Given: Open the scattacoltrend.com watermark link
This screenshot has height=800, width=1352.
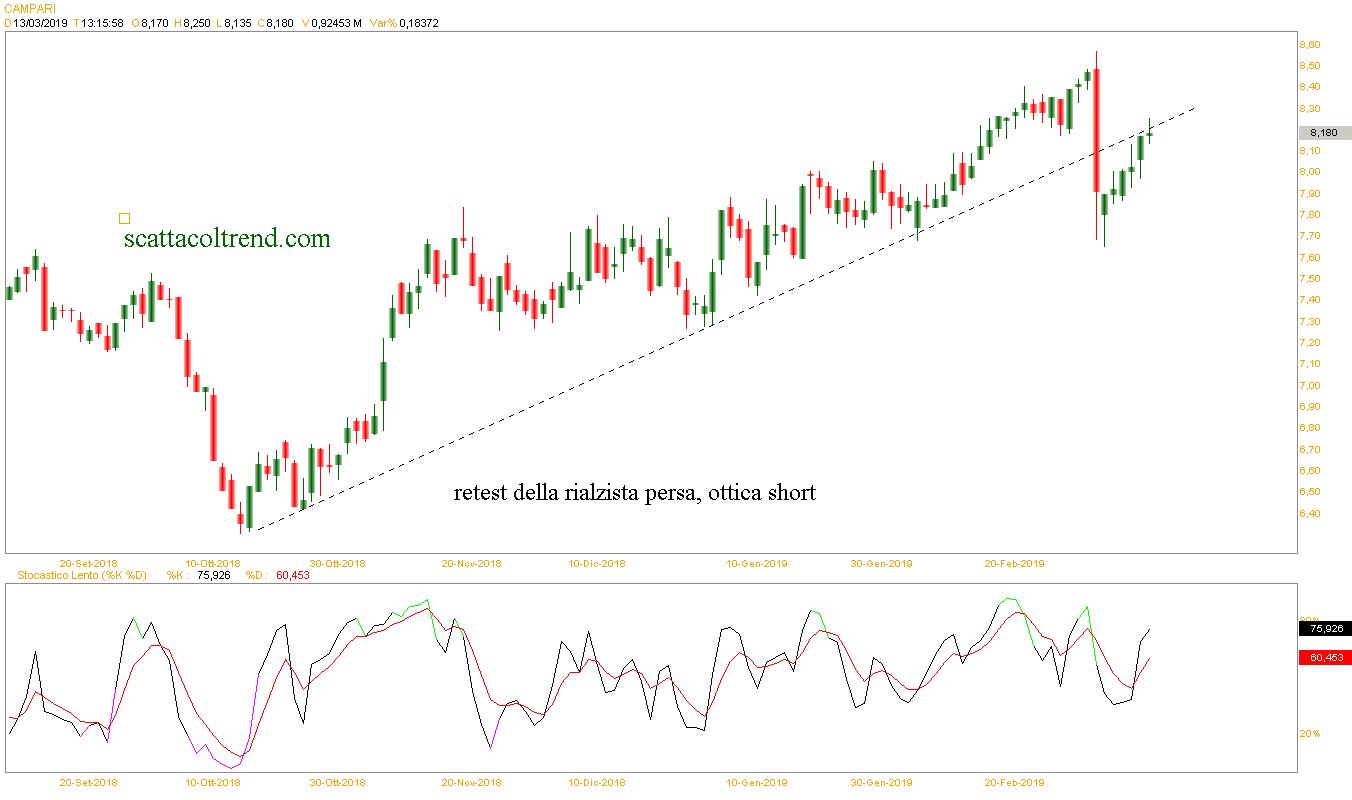Looking at the screenshot, I should click(x=227, y=239).
